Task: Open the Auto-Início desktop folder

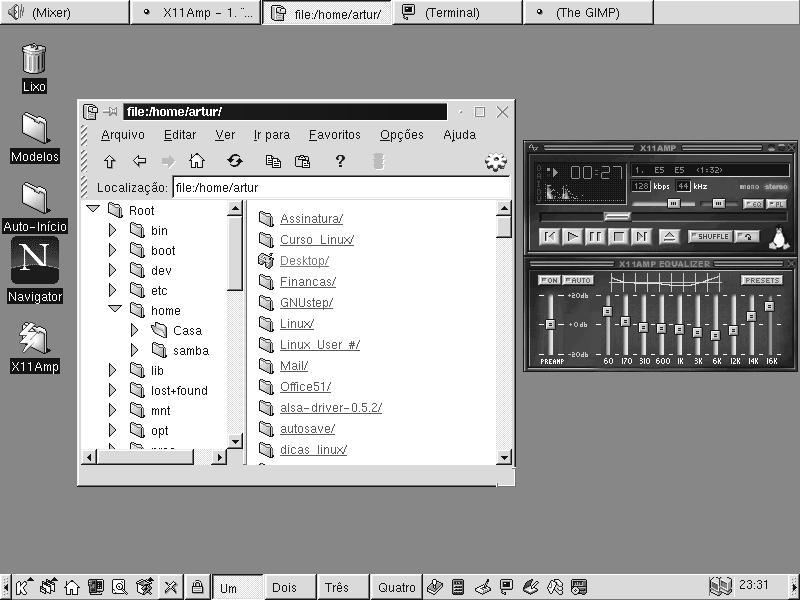Action: point(35,198)
